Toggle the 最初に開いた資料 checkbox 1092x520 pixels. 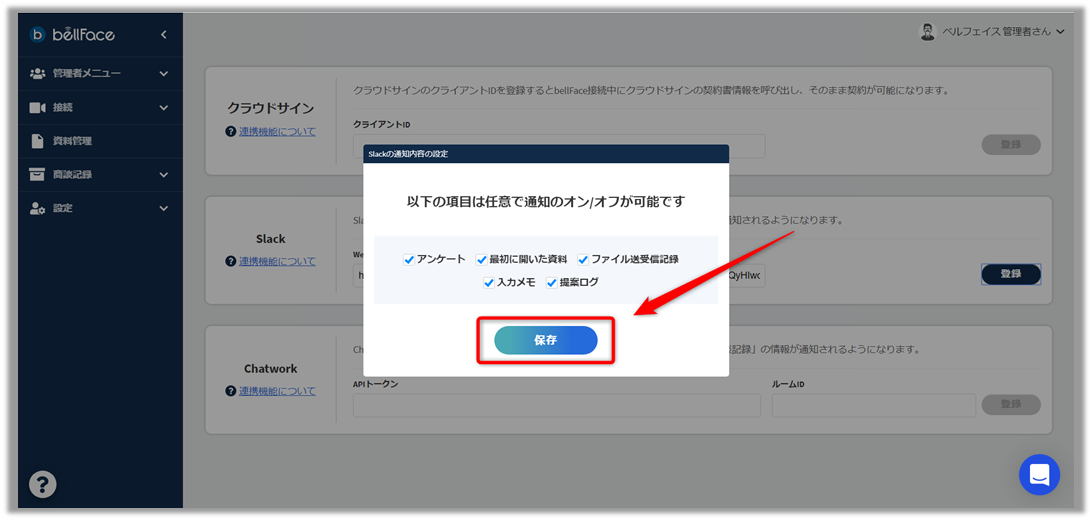pos(481,260)
